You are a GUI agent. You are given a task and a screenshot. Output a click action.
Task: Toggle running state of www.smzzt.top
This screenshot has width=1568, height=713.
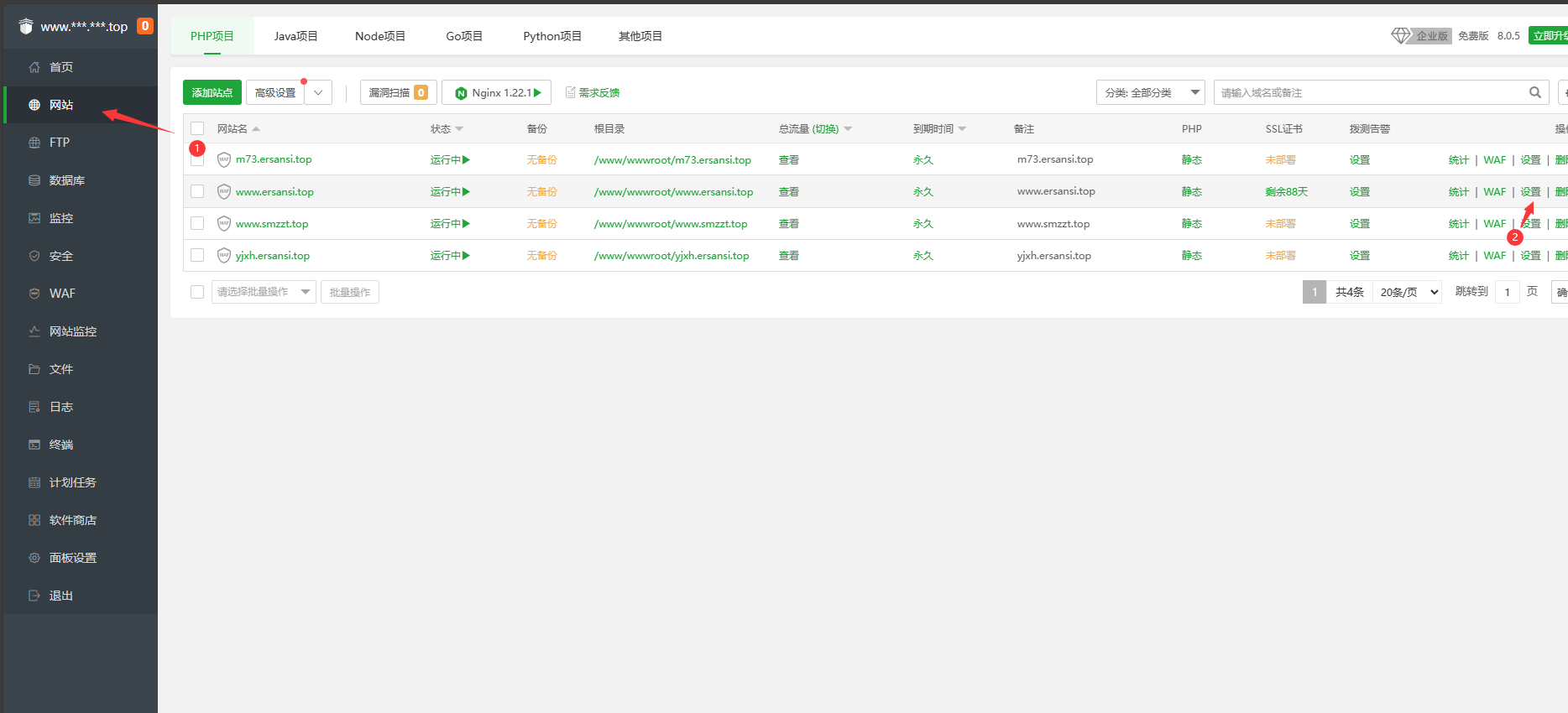(450, 223)
